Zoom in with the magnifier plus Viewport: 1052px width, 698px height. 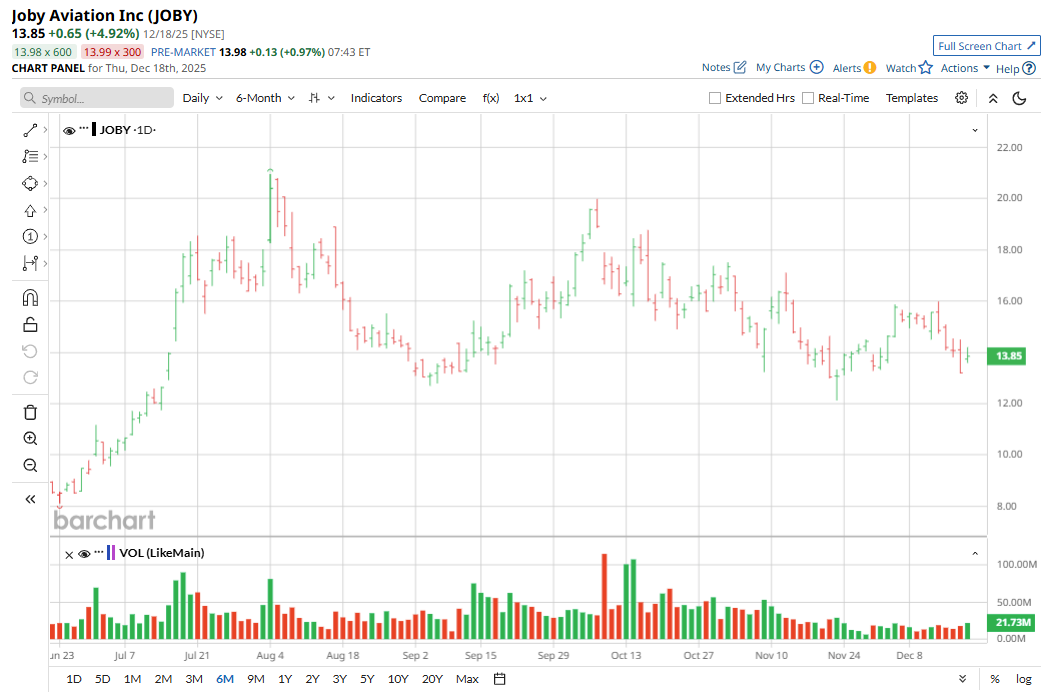(x=30, y=438)
